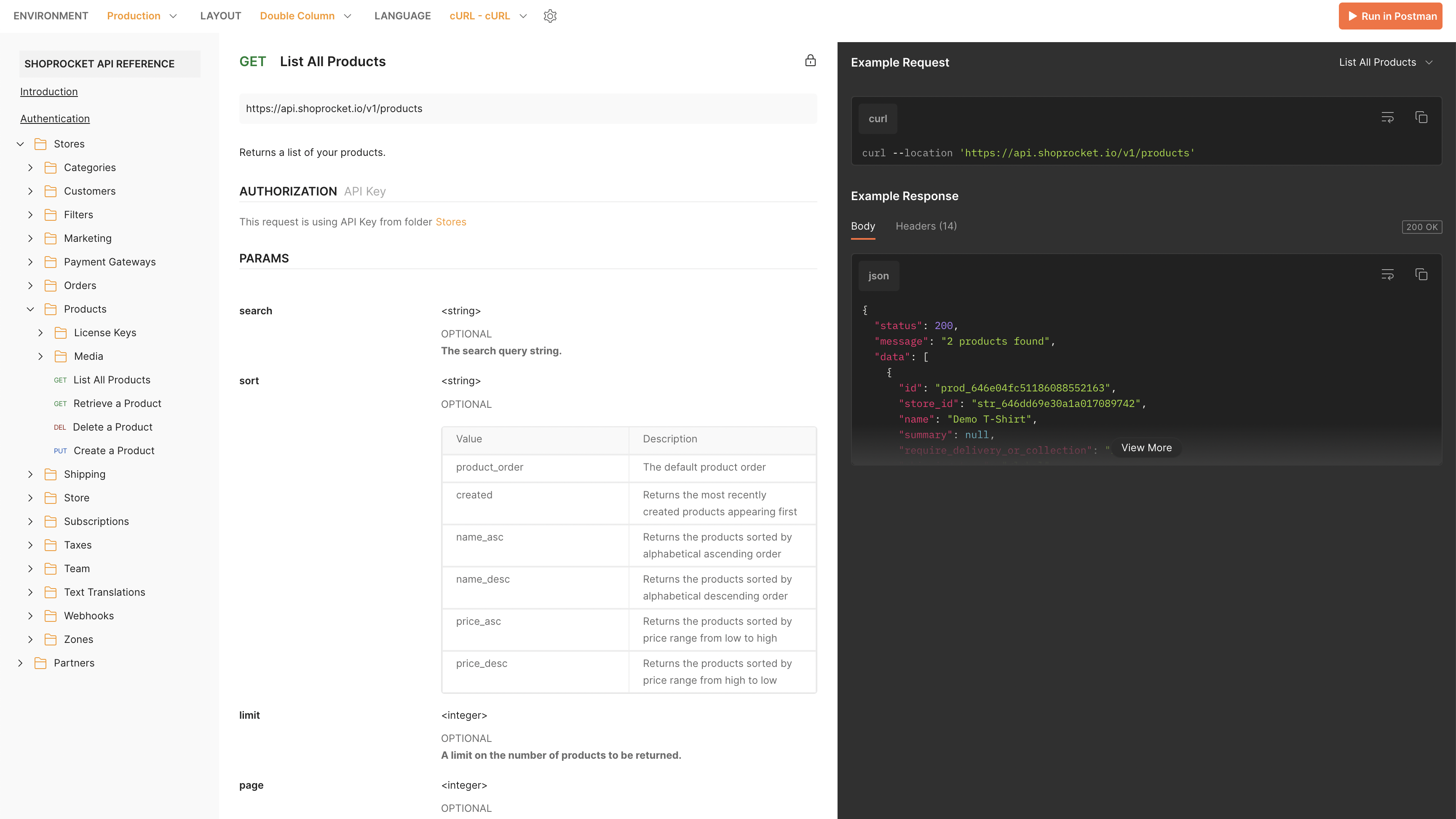Click the name_desc value cell
Image resolution: width=1456 pixels, height=819 pixels.
point(535,587)
